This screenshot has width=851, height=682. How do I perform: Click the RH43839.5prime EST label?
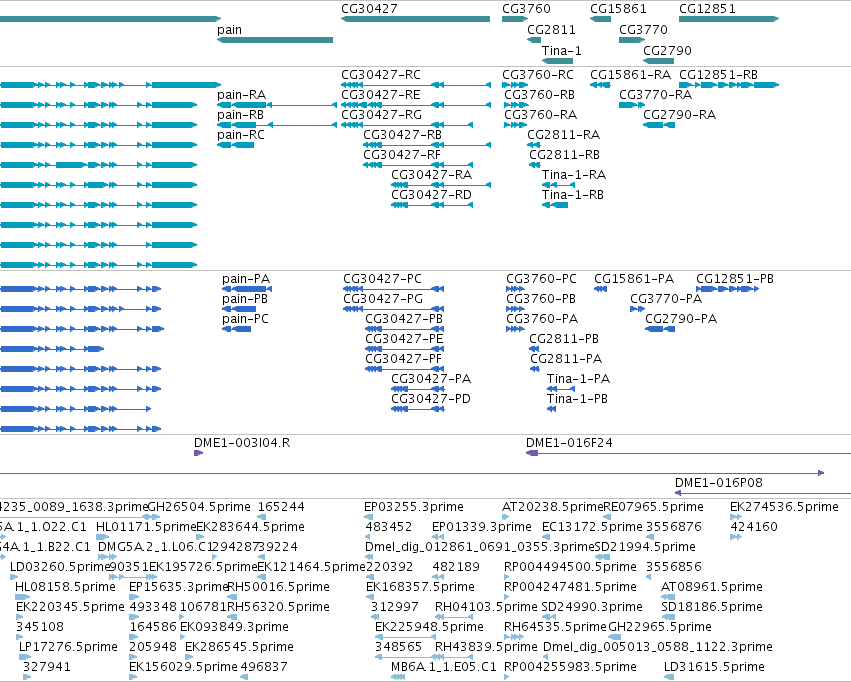[x=486, y=647]
